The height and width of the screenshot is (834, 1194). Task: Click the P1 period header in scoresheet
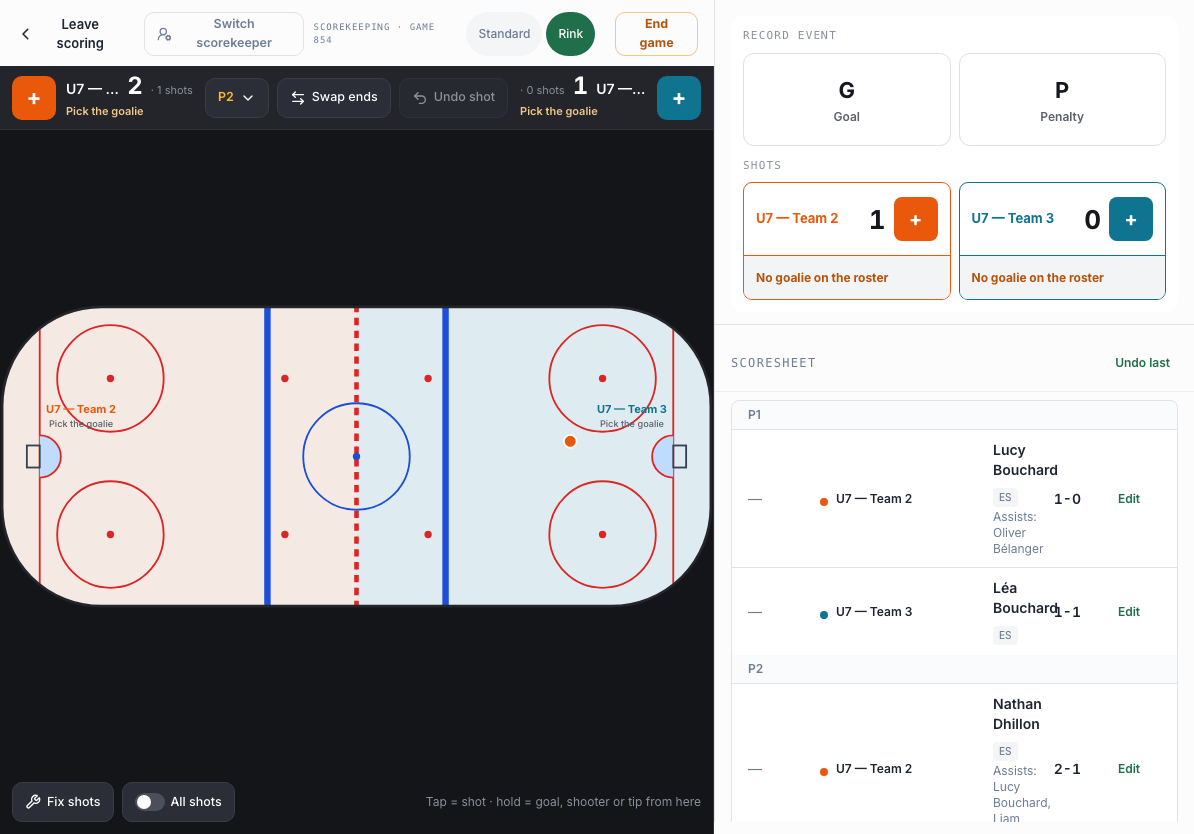tap(954, 415)
